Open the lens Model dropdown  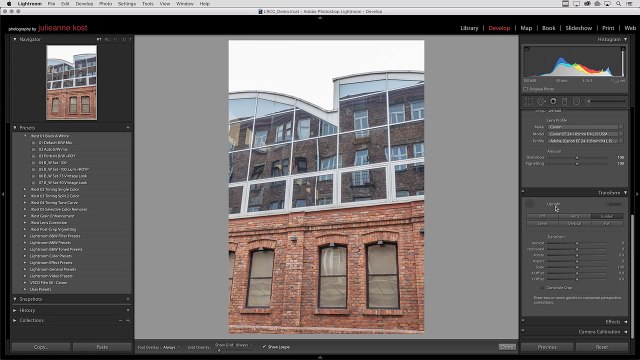click(585, 134)
